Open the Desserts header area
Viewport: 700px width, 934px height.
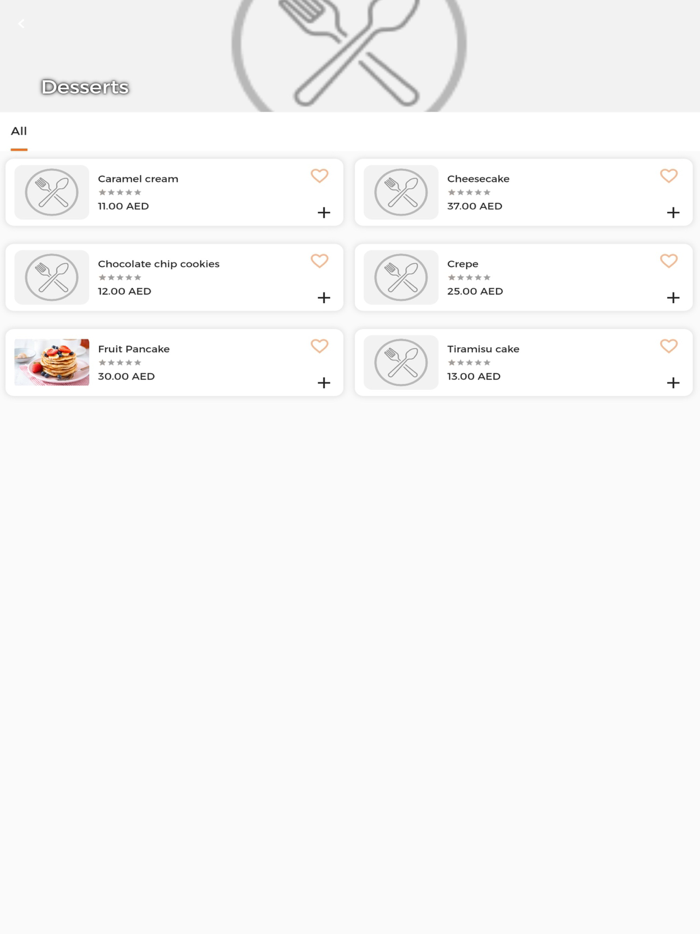coord(85,87)
